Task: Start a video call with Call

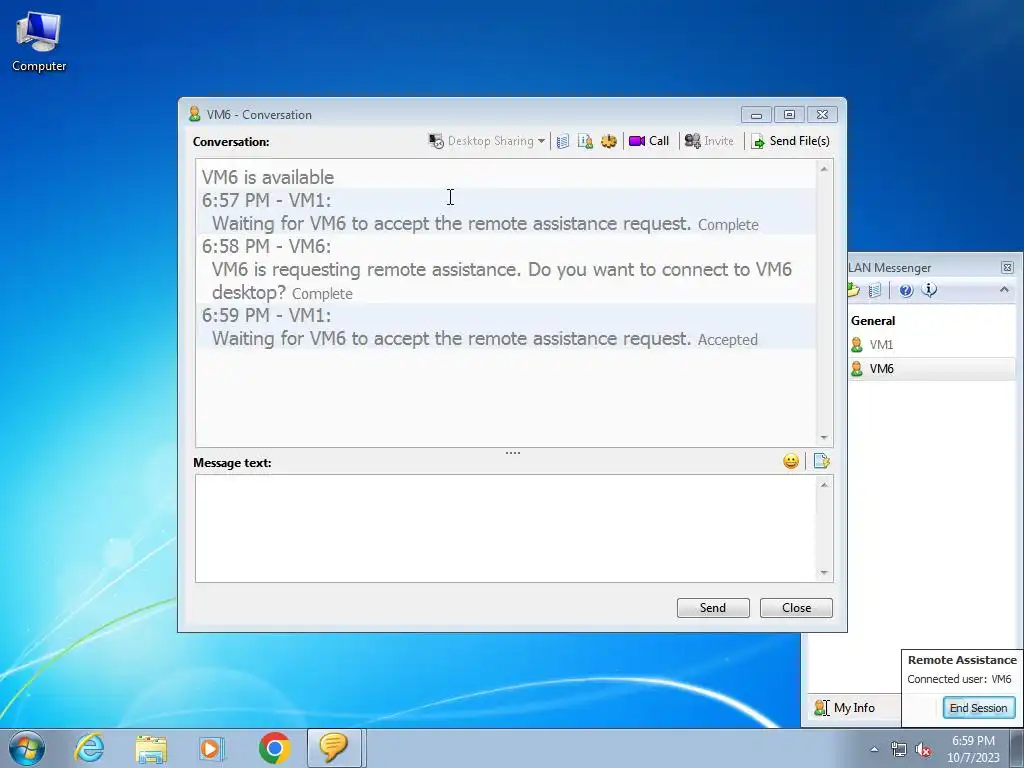Action: click(649, 141)
